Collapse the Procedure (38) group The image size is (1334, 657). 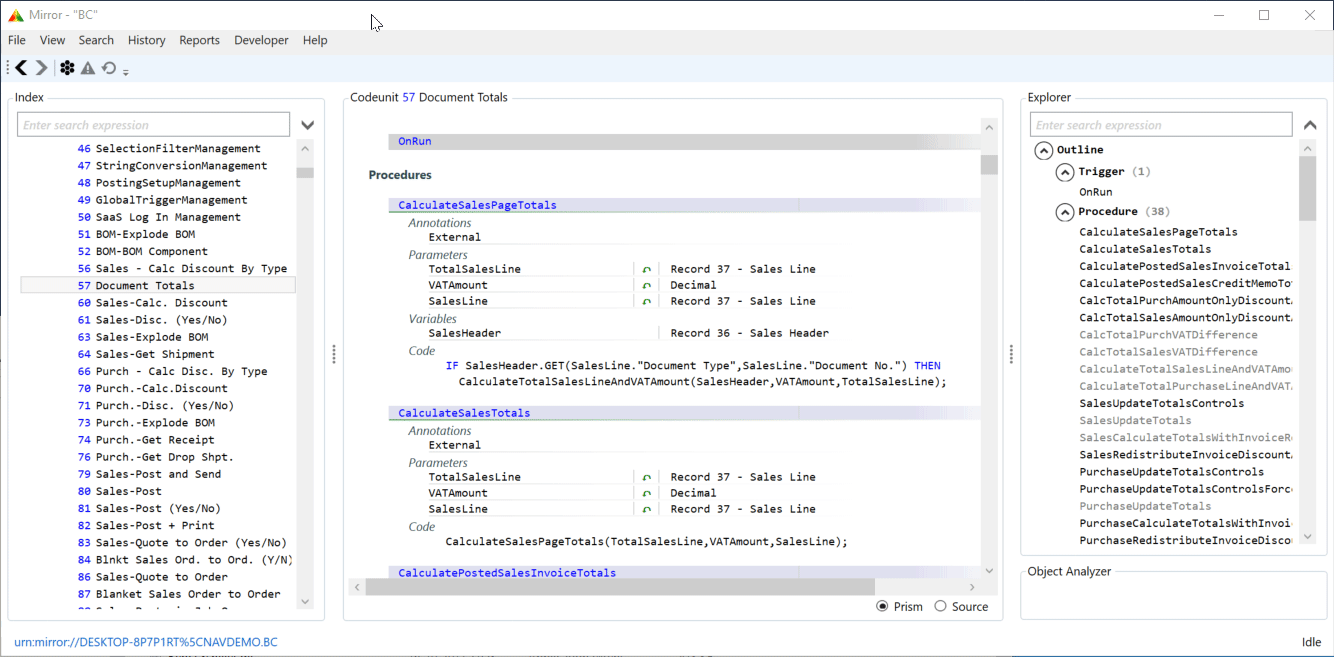pyautogui.click(x=1065, y=212)
